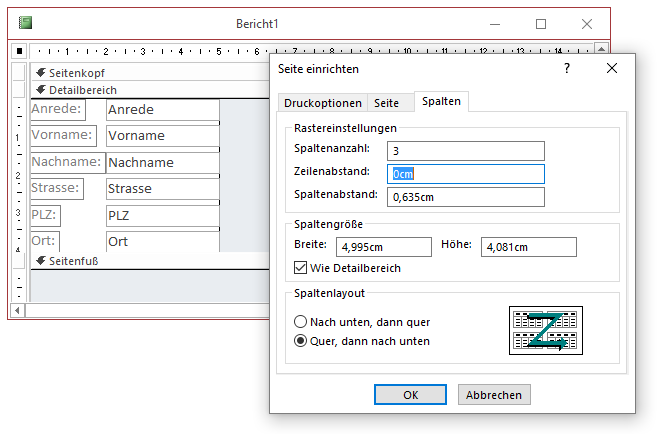This screenshot has height=434, width=659.
Task: Maximize the Bericht1 window
Action: pos(541,24)
